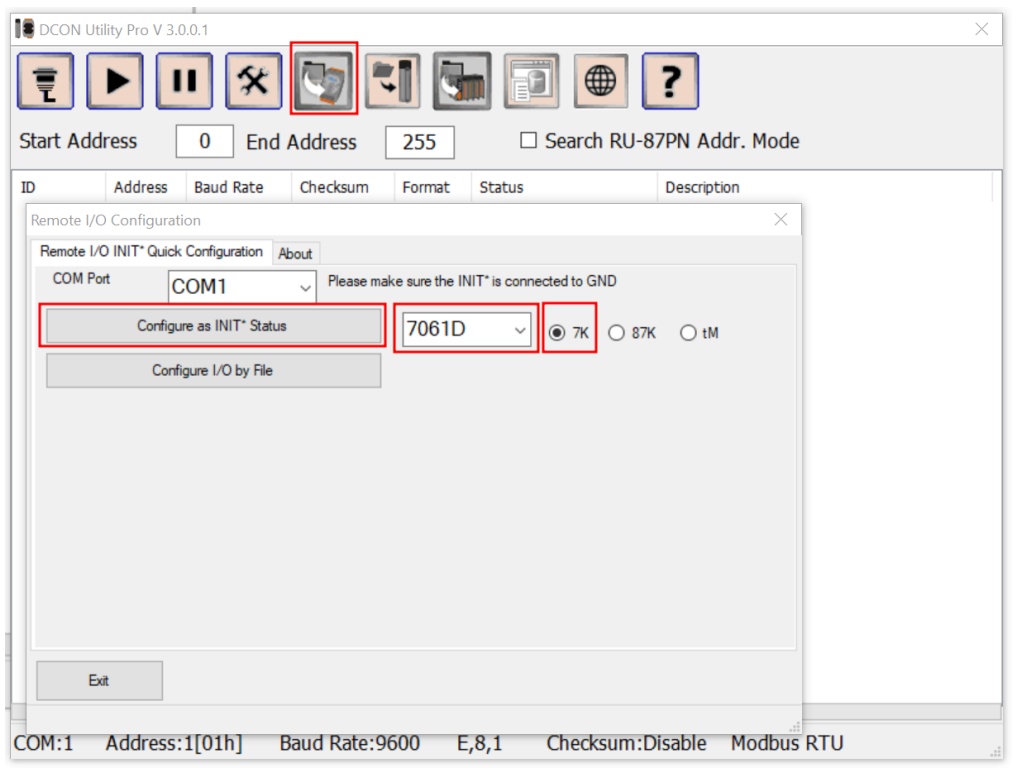1024x779 pixels.
Task: Click the COM port search settings icon
Action: (x=46, y=81)
